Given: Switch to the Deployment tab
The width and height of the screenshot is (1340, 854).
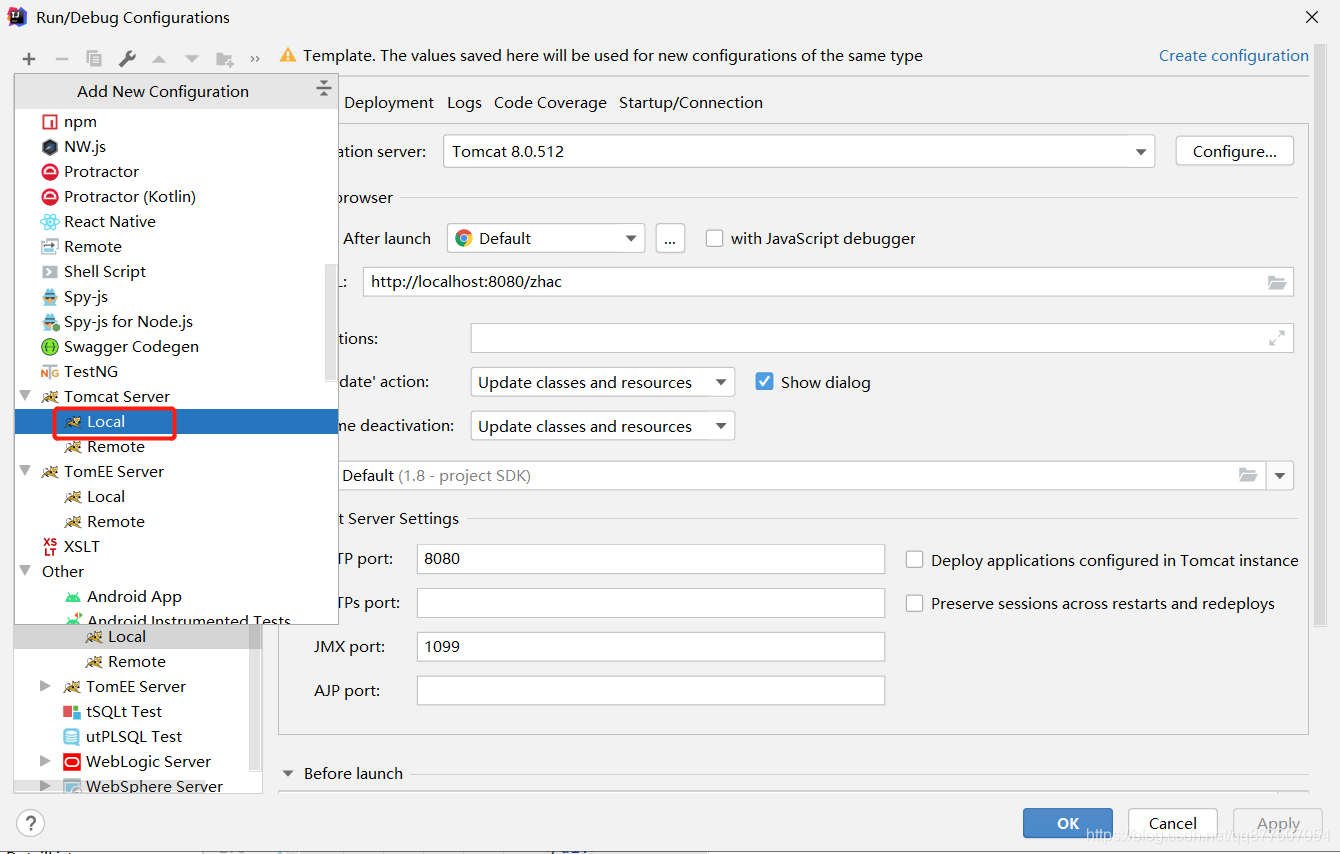Looking at the screenshot, I should pyautogui.click(x=389, y=103).
